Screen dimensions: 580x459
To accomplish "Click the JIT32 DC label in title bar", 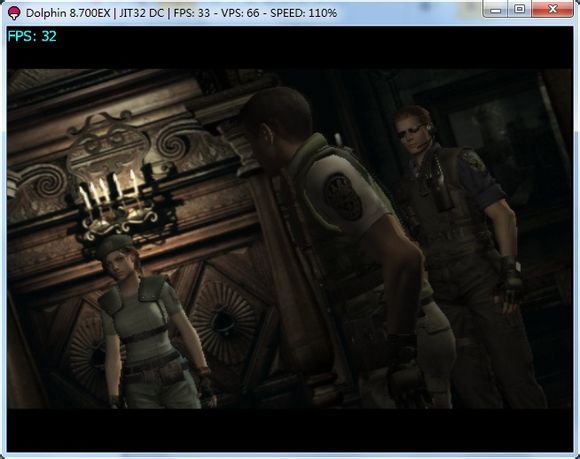I will click(x=141, y=13).
